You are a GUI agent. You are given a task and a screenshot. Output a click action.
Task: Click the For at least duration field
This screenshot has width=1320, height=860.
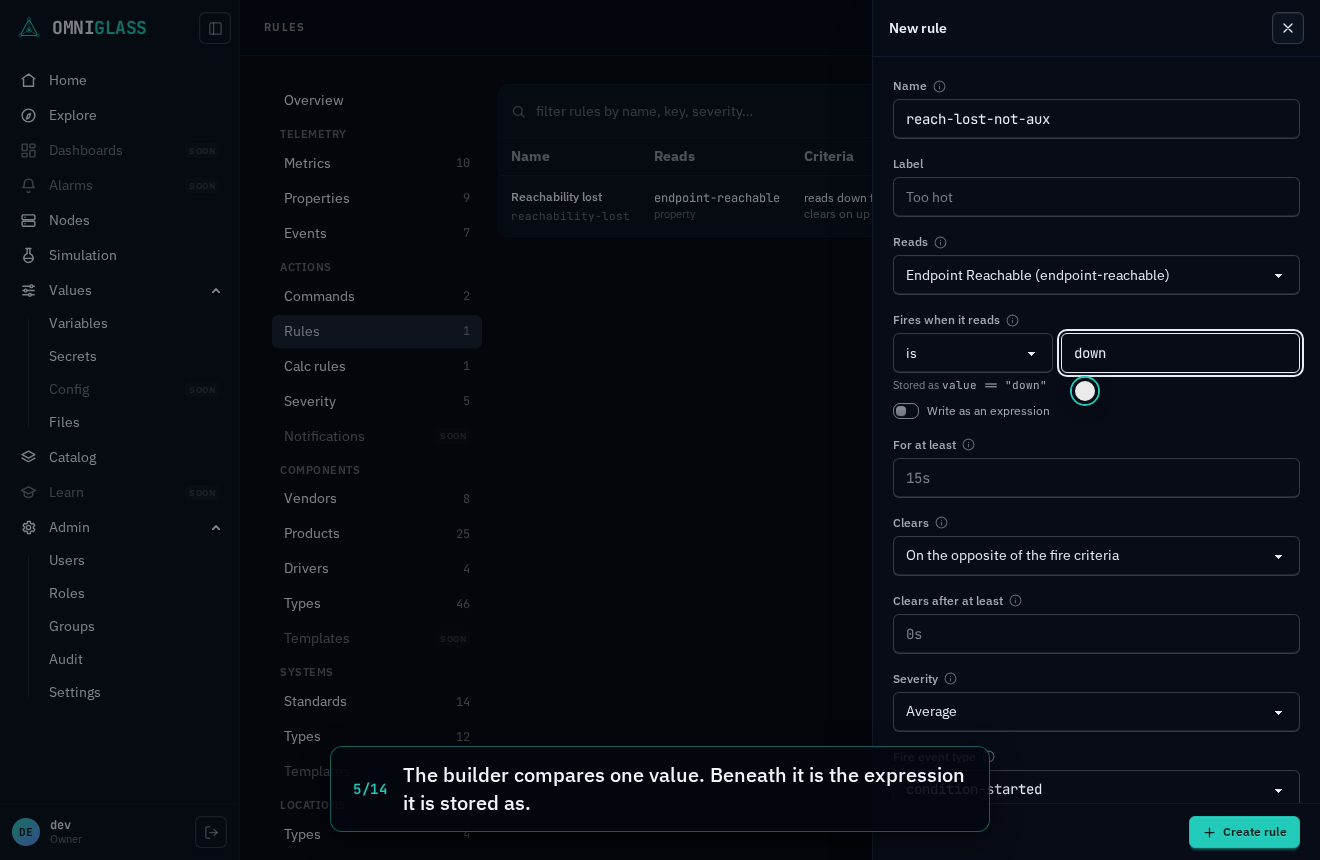coord(1096,478)
